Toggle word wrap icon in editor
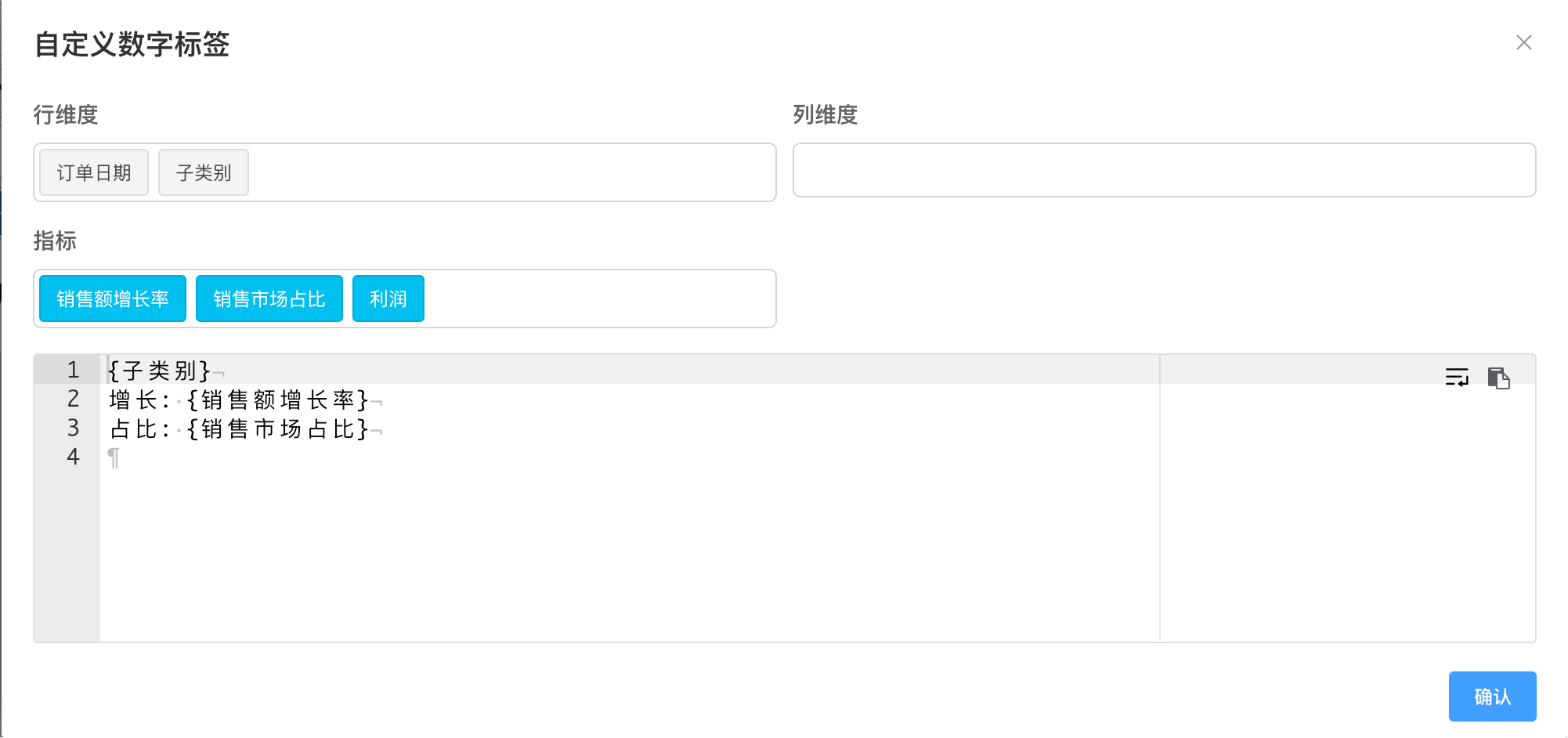 pyautogui.click(x=1457, y=378)
